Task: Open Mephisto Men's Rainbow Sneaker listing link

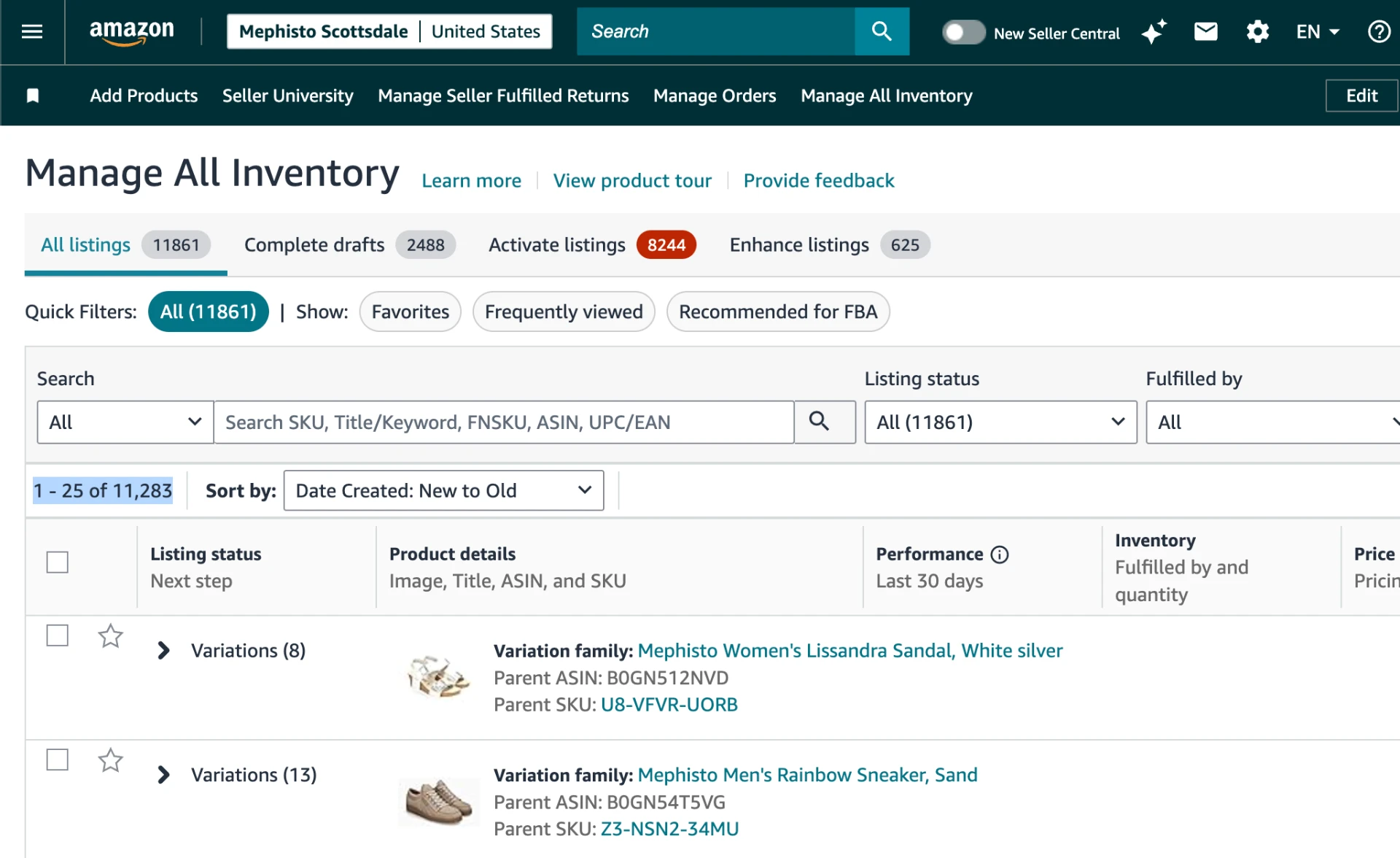Action: pyautogui.click(x=807, y=775)
